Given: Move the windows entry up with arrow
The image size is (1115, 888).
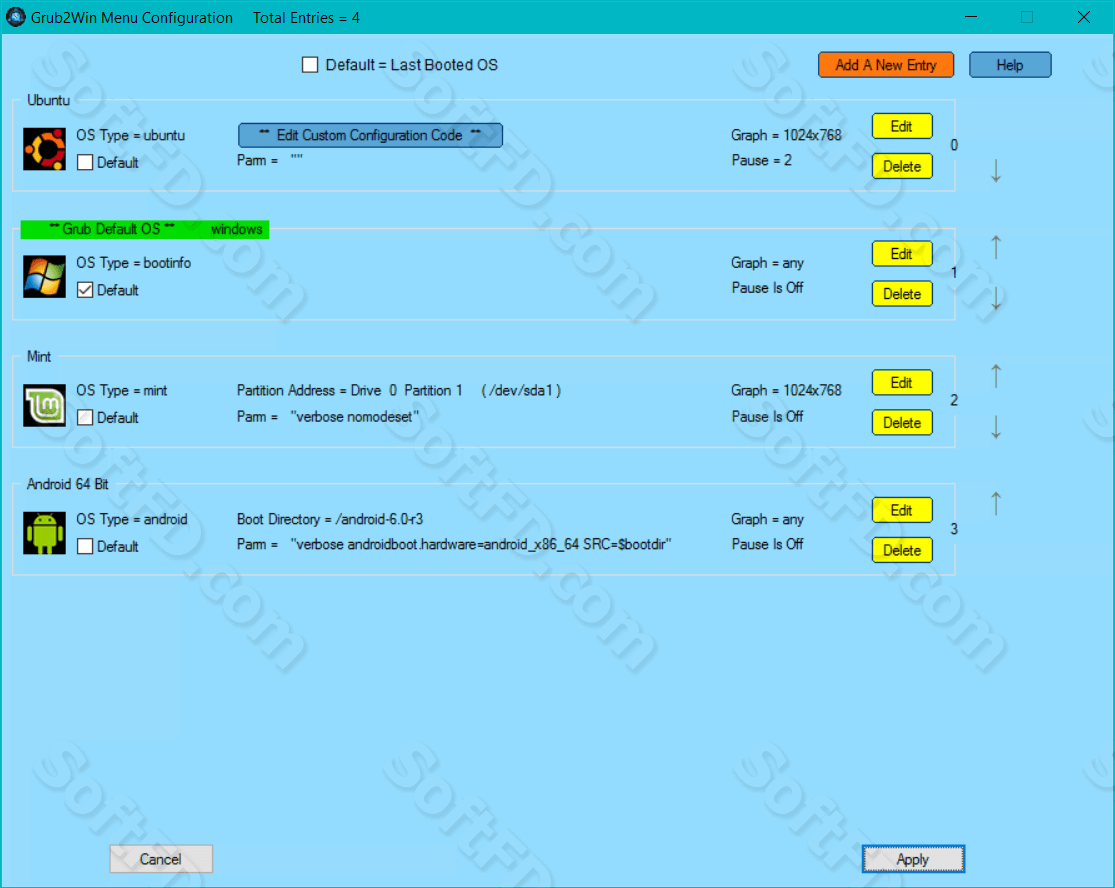Looking at the screenshot, I should (996, 247).
